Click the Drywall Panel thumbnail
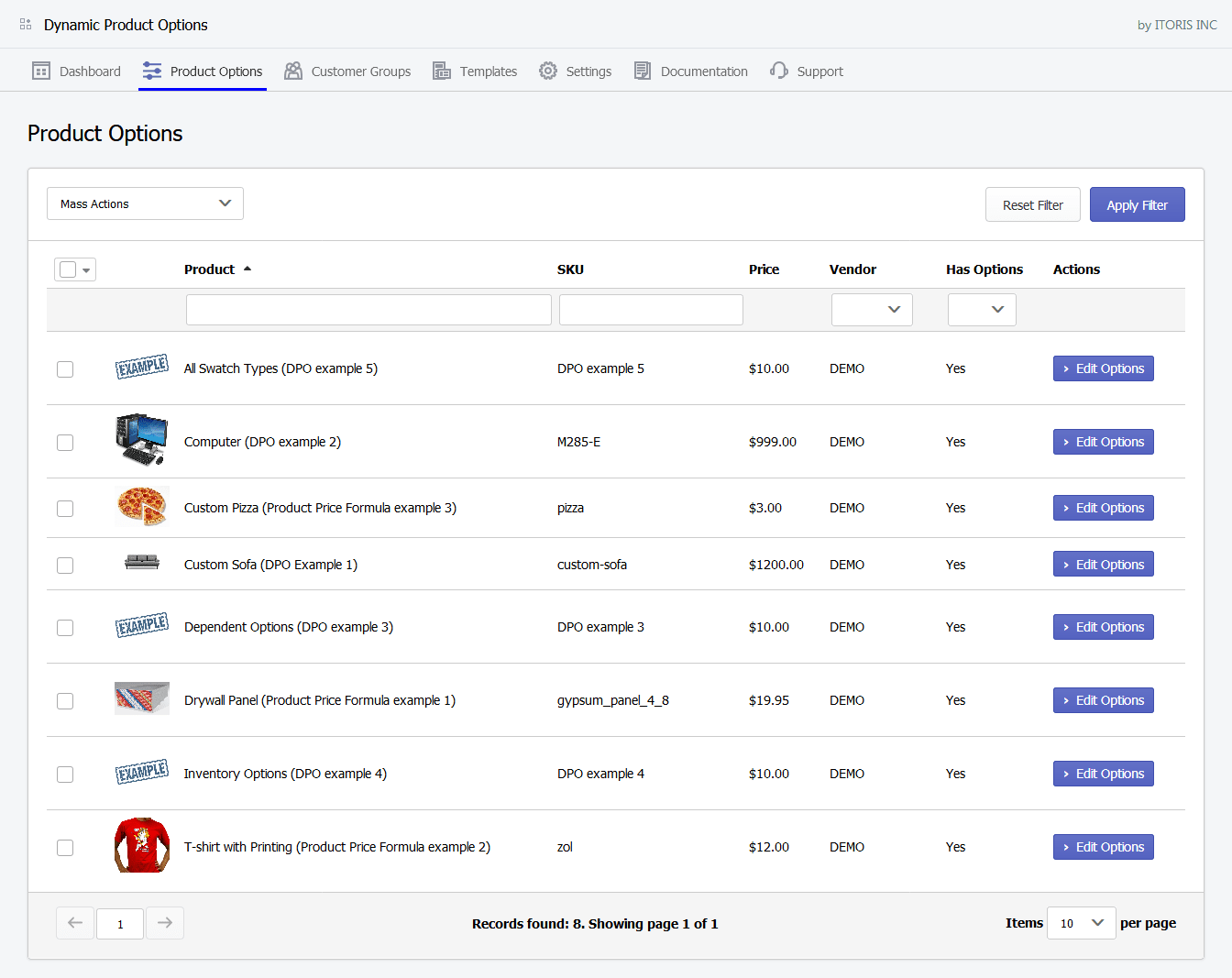This screenshot has width=1232, height=978. tap(142, 698)
